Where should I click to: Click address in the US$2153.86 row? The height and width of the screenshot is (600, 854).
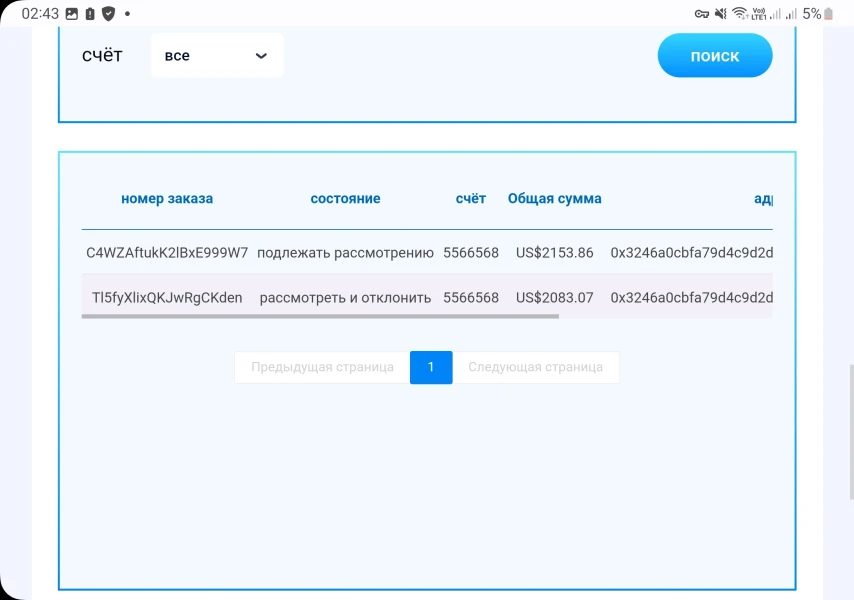[x=691, y=253]
